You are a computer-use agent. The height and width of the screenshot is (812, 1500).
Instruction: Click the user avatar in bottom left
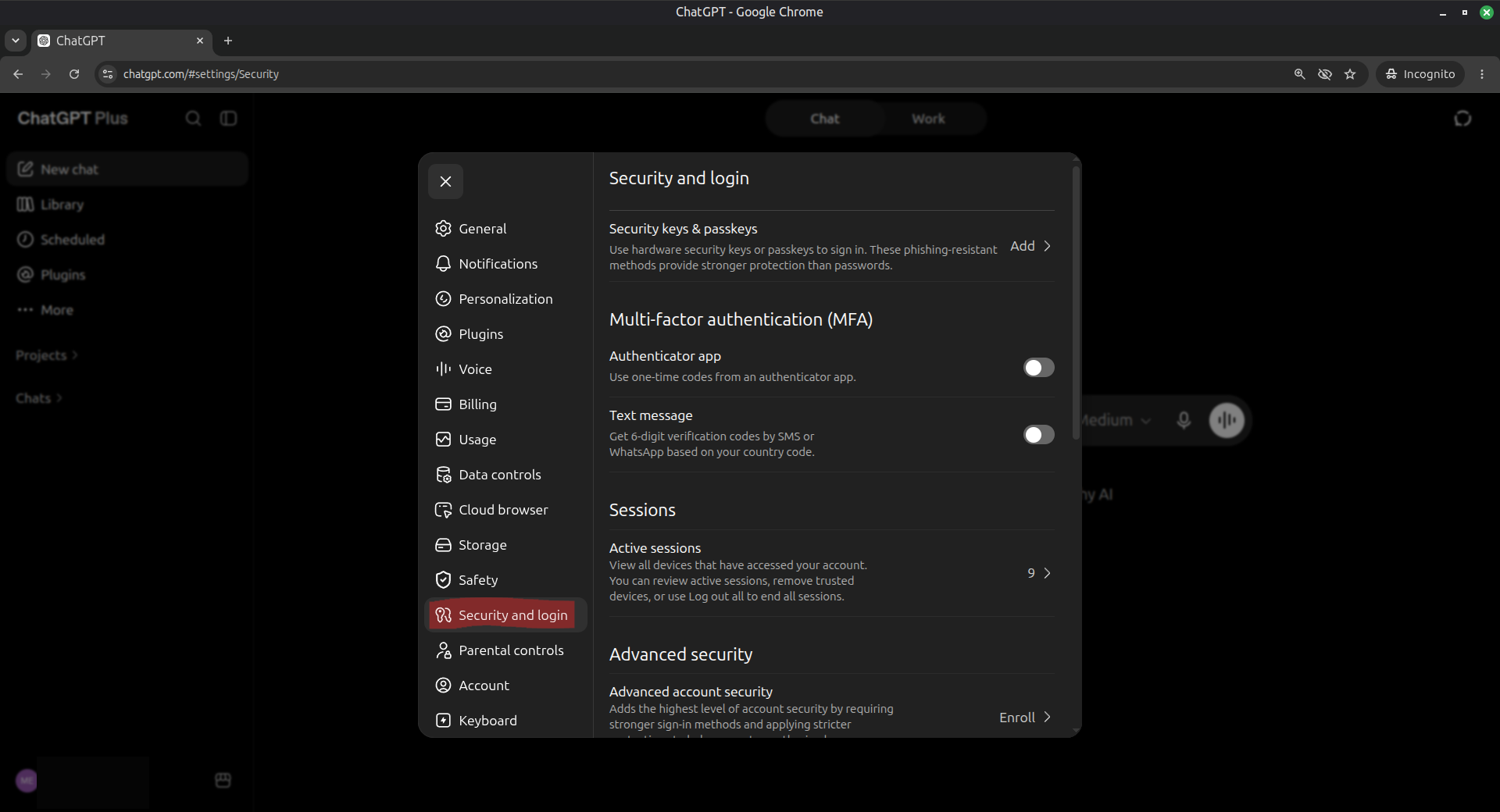(27, 780)
